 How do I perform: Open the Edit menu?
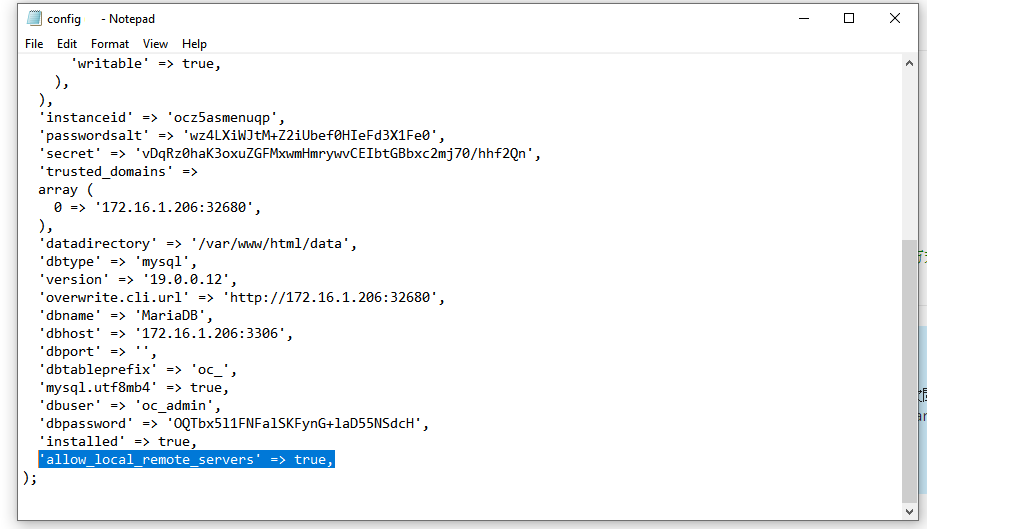point(67,44)
